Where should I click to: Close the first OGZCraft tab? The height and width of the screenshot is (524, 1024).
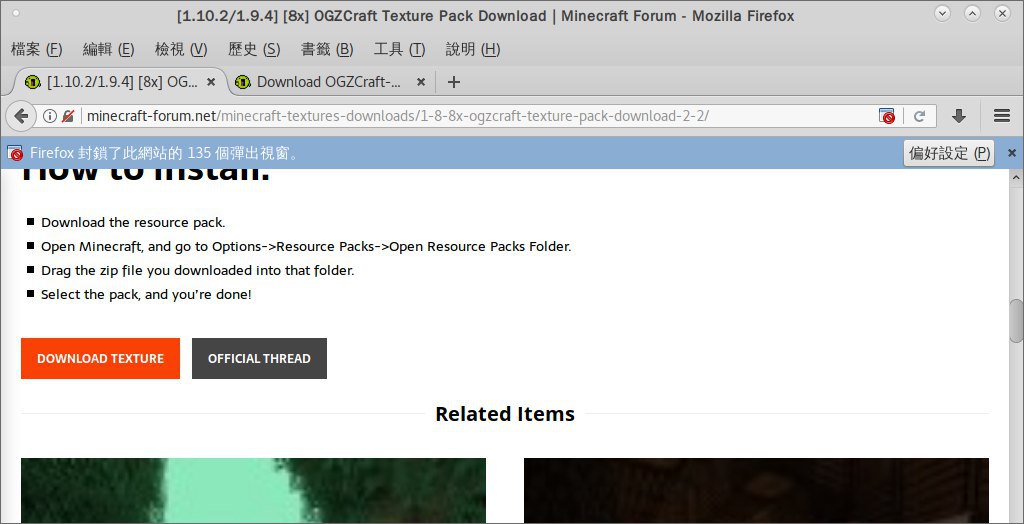point(211,82)
